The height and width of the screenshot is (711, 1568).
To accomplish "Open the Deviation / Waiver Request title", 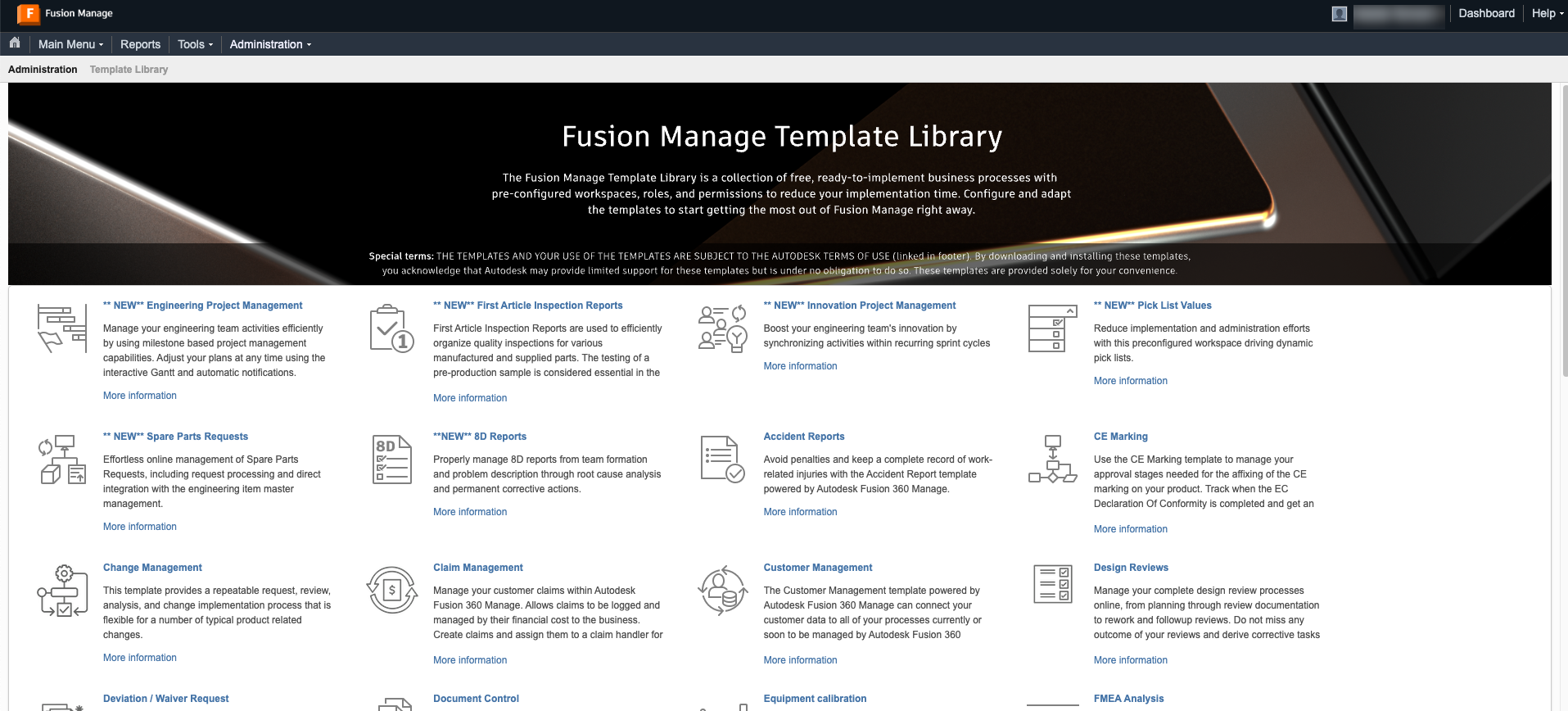I will [x=165, y=699].
